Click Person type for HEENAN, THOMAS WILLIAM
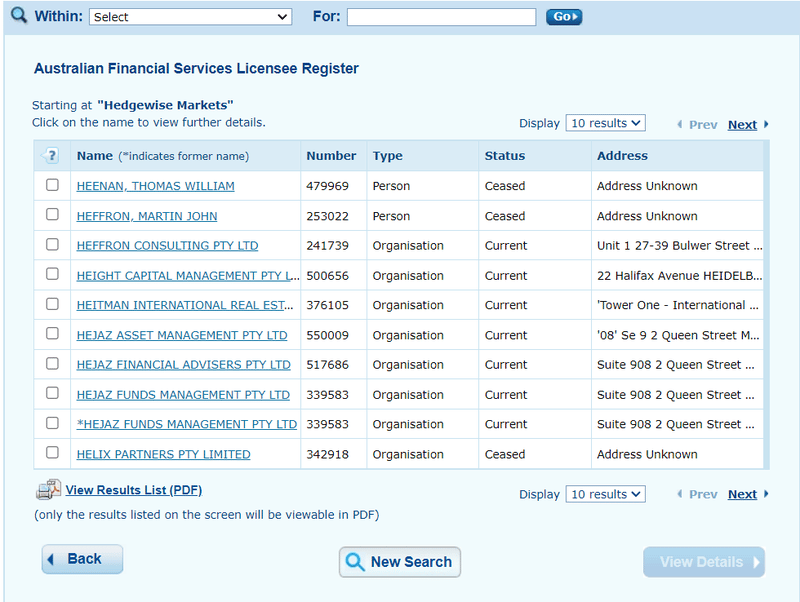The image size is (800, 602). [391, 186]
